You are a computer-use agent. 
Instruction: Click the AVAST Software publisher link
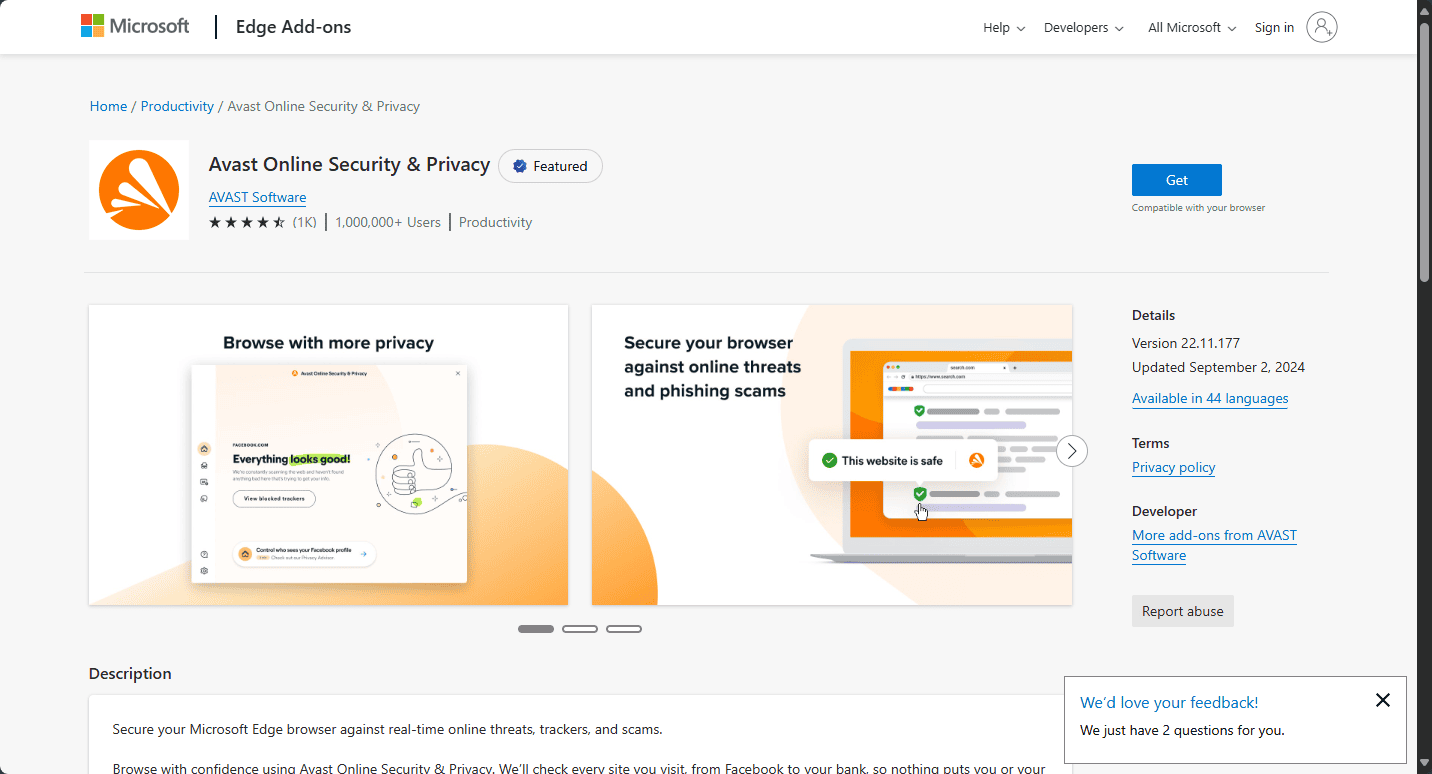tap(257, 197)
